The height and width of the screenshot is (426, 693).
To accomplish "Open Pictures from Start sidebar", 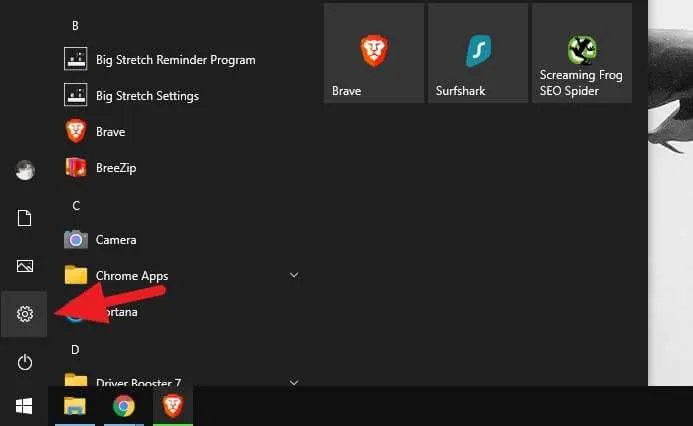I will tap(25, 266).
